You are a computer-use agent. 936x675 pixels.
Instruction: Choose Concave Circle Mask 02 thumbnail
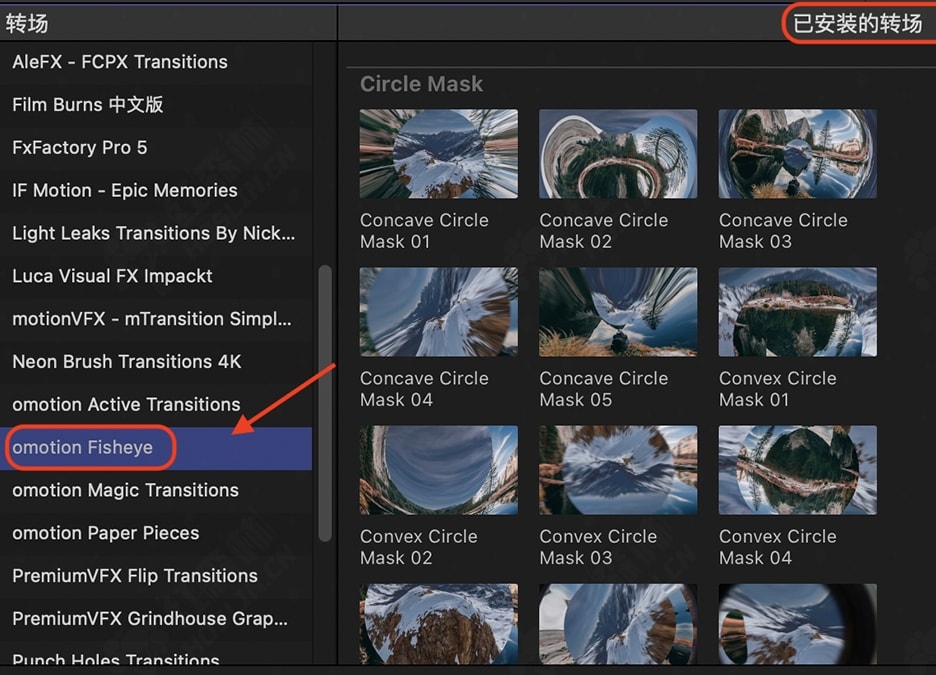pos(618,154)
